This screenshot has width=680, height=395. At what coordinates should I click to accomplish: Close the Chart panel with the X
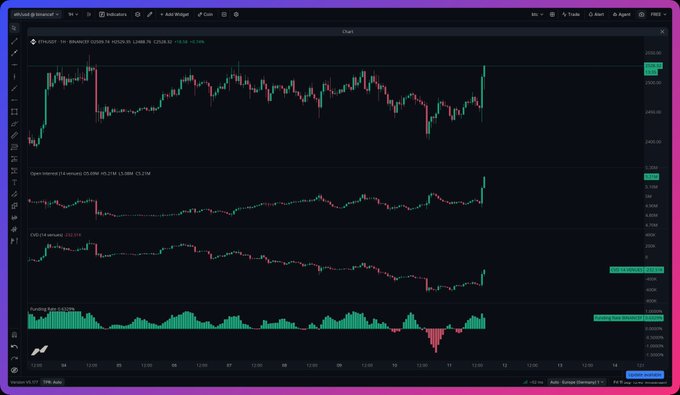(662, 32)
